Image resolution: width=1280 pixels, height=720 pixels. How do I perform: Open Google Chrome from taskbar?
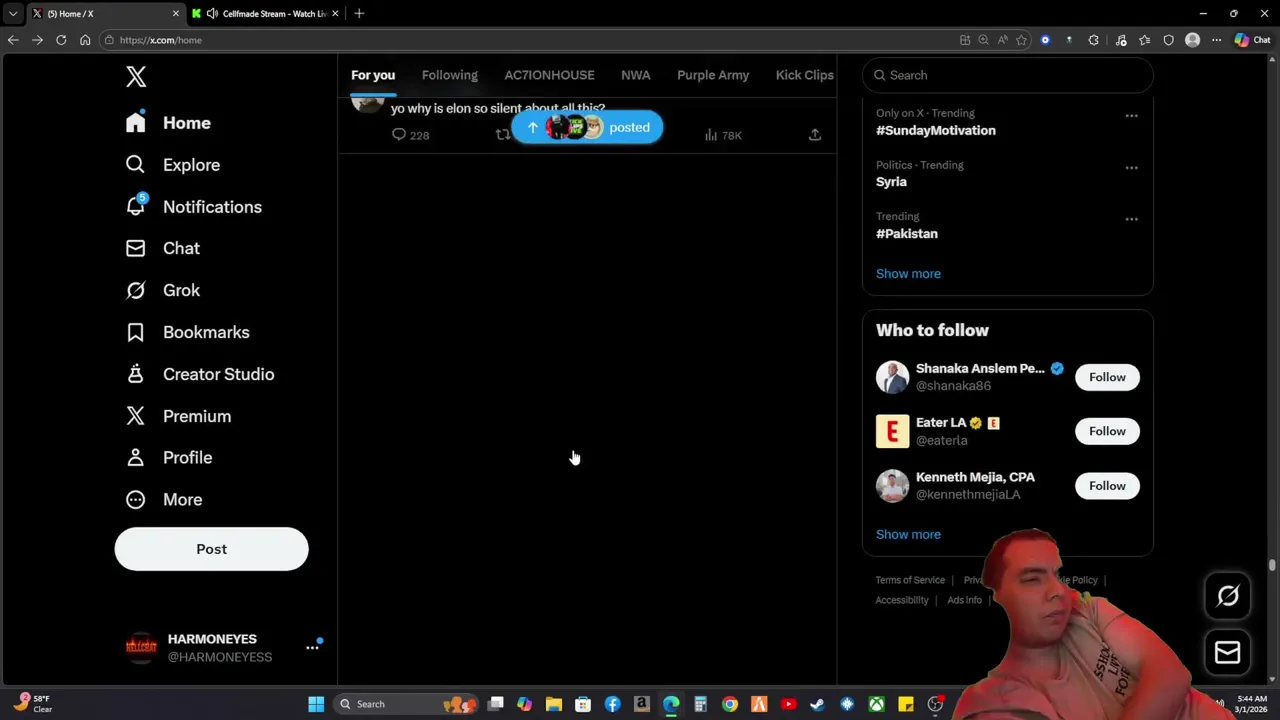click(730, 704)
